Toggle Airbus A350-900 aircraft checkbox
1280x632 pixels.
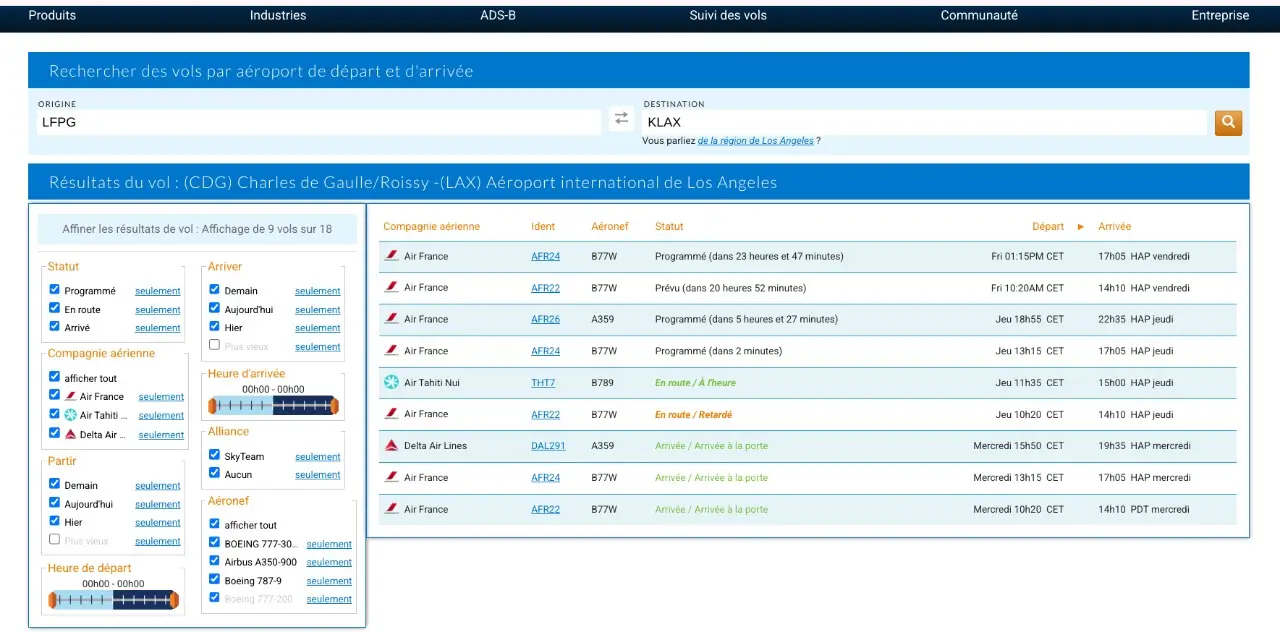click(214, 561)
